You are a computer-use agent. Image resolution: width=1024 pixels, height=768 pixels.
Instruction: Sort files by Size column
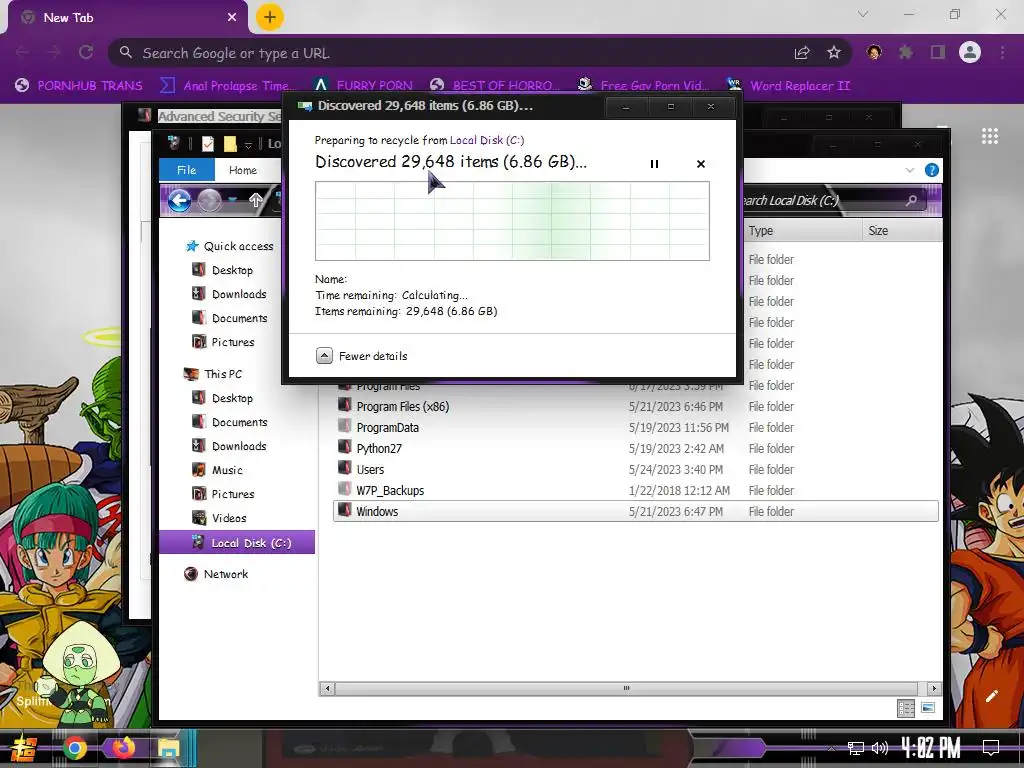click(x=902, y=231)
